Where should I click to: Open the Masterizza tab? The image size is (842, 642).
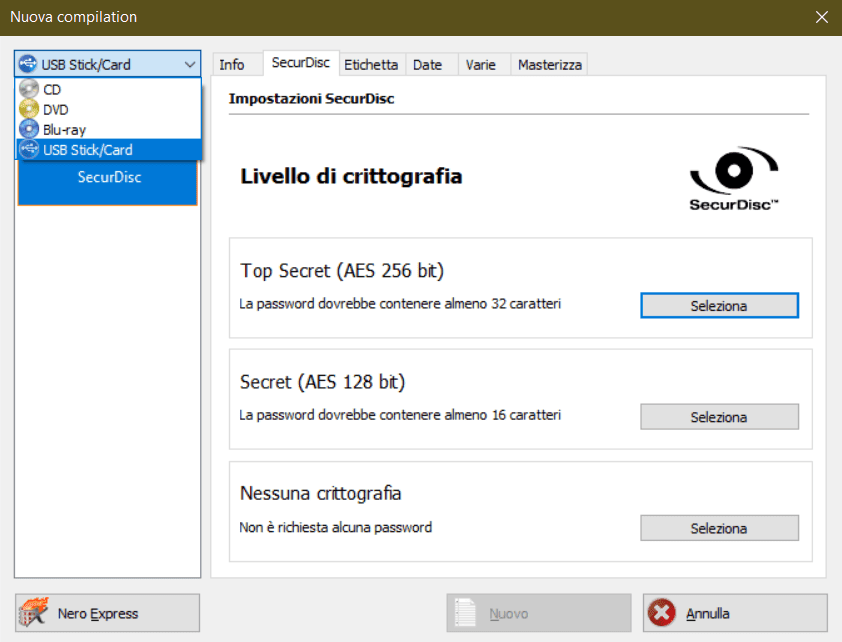[549, 65]
